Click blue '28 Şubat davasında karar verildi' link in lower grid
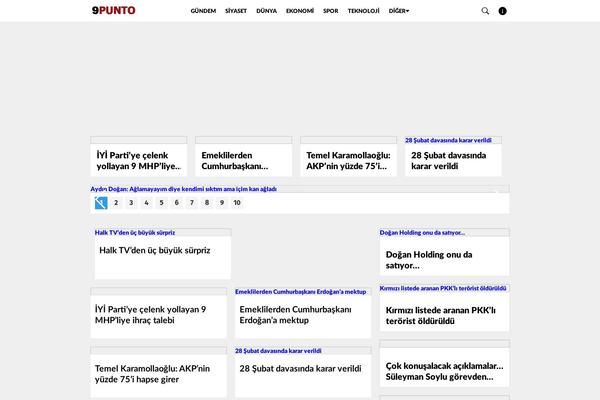 tap(278, 351)
